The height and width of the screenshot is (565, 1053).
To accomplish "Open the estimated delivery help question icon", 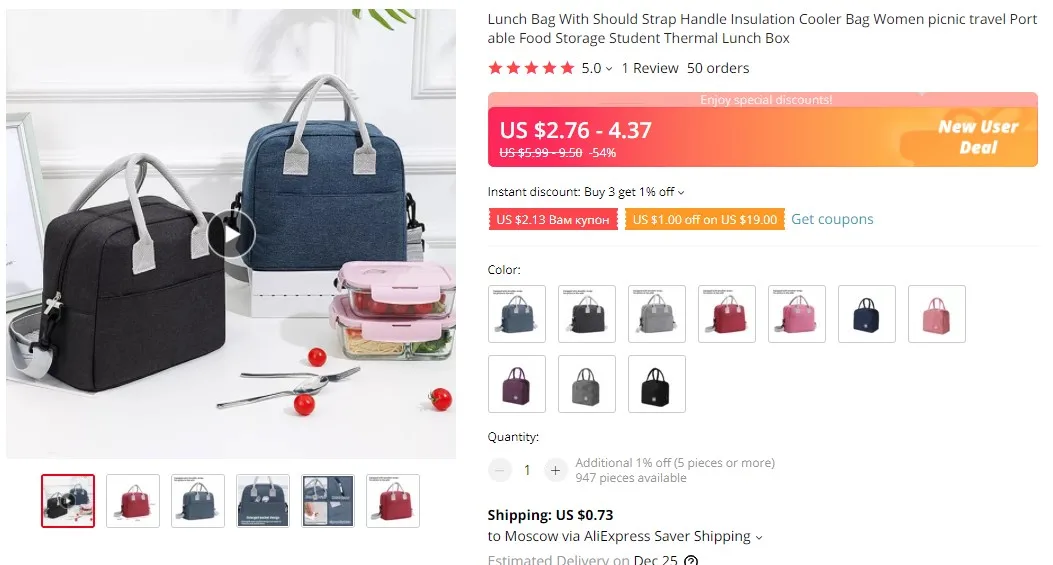I will pos(690,560).
